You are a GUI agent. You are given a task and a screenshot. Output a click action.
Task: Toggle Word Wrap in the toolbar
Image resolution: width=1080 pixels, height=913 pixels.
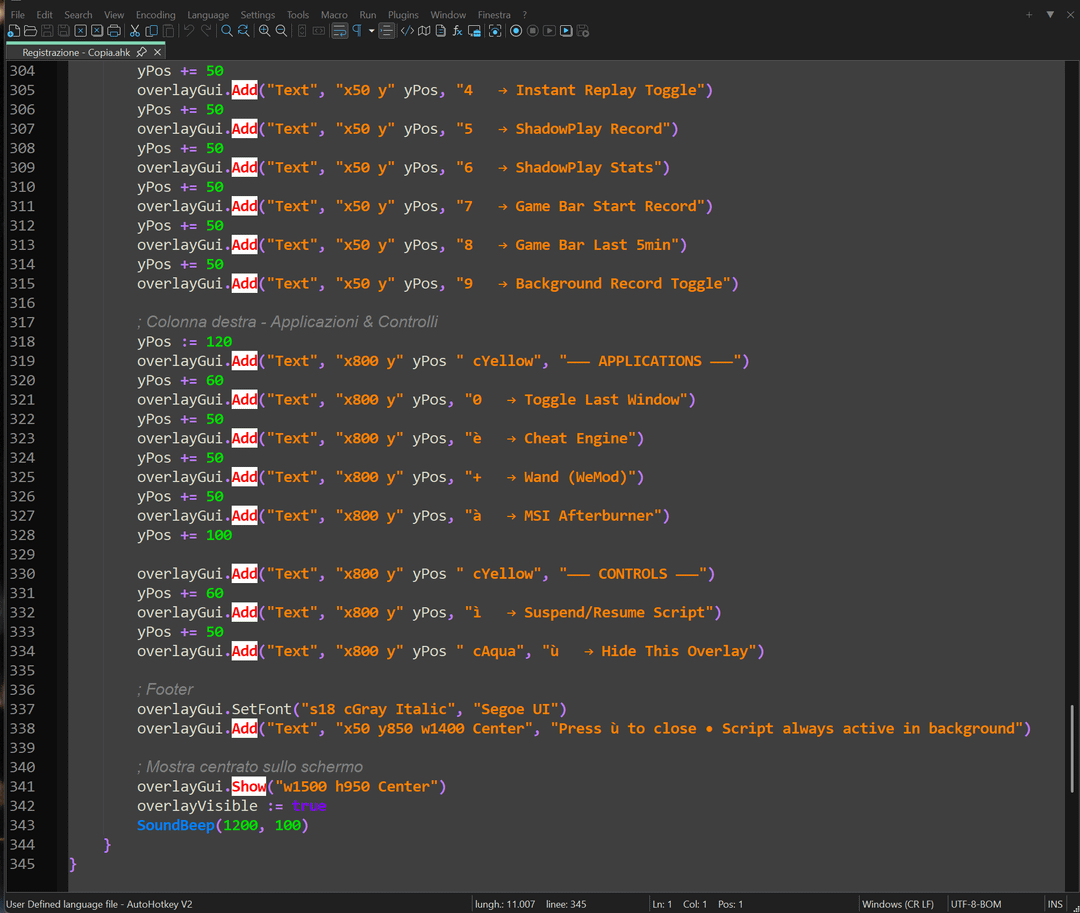tap(339, 31)
